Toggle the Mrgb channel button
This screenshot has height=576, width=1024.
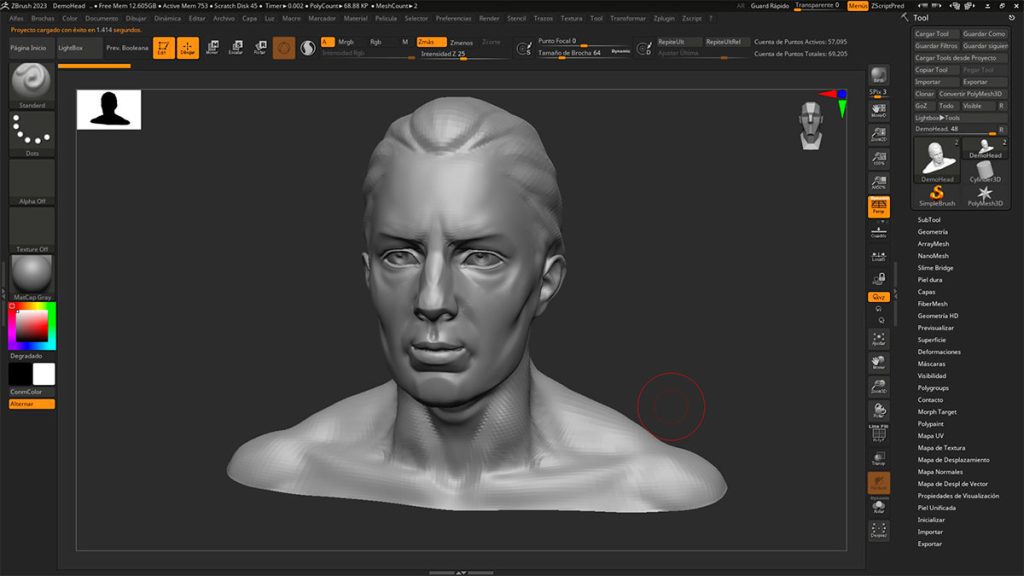point(345,42)
